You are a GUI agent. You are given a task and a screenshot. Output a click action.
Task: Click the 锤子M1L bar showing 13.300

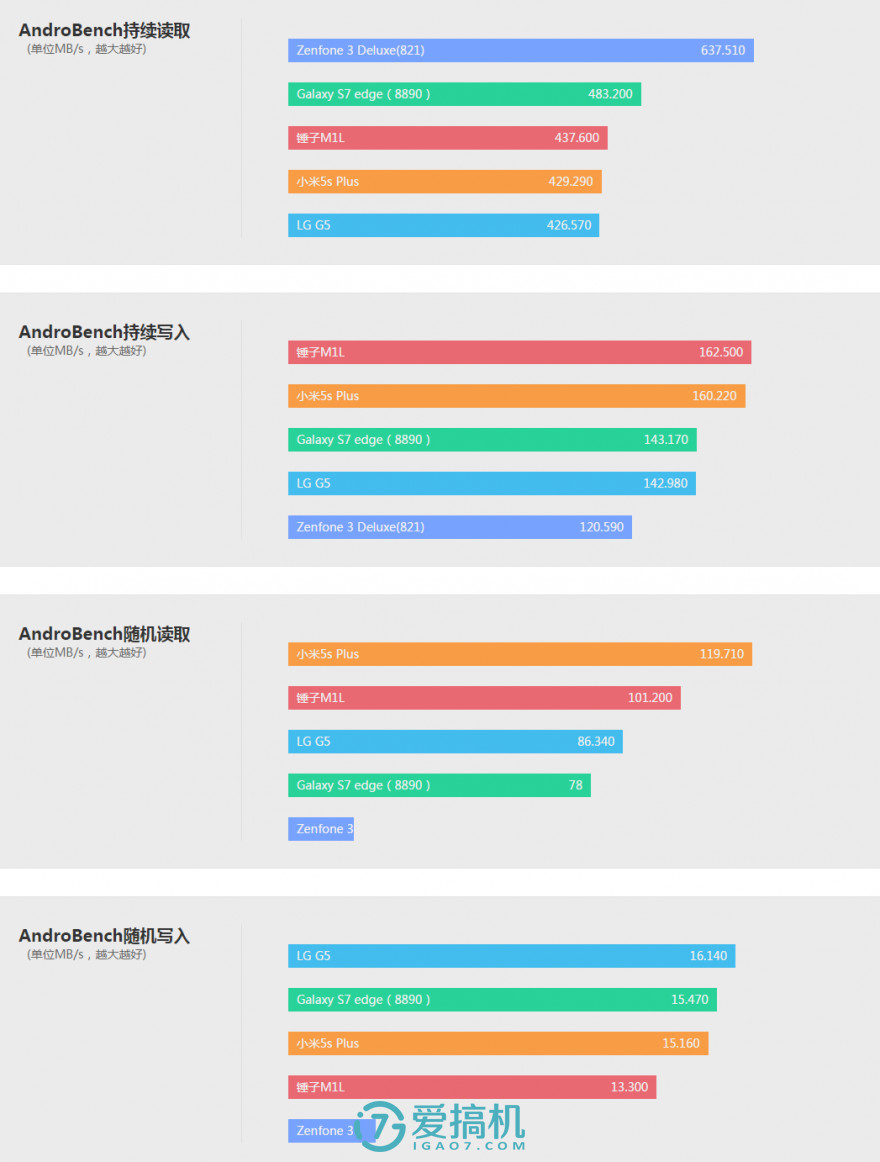(472, 1087)
